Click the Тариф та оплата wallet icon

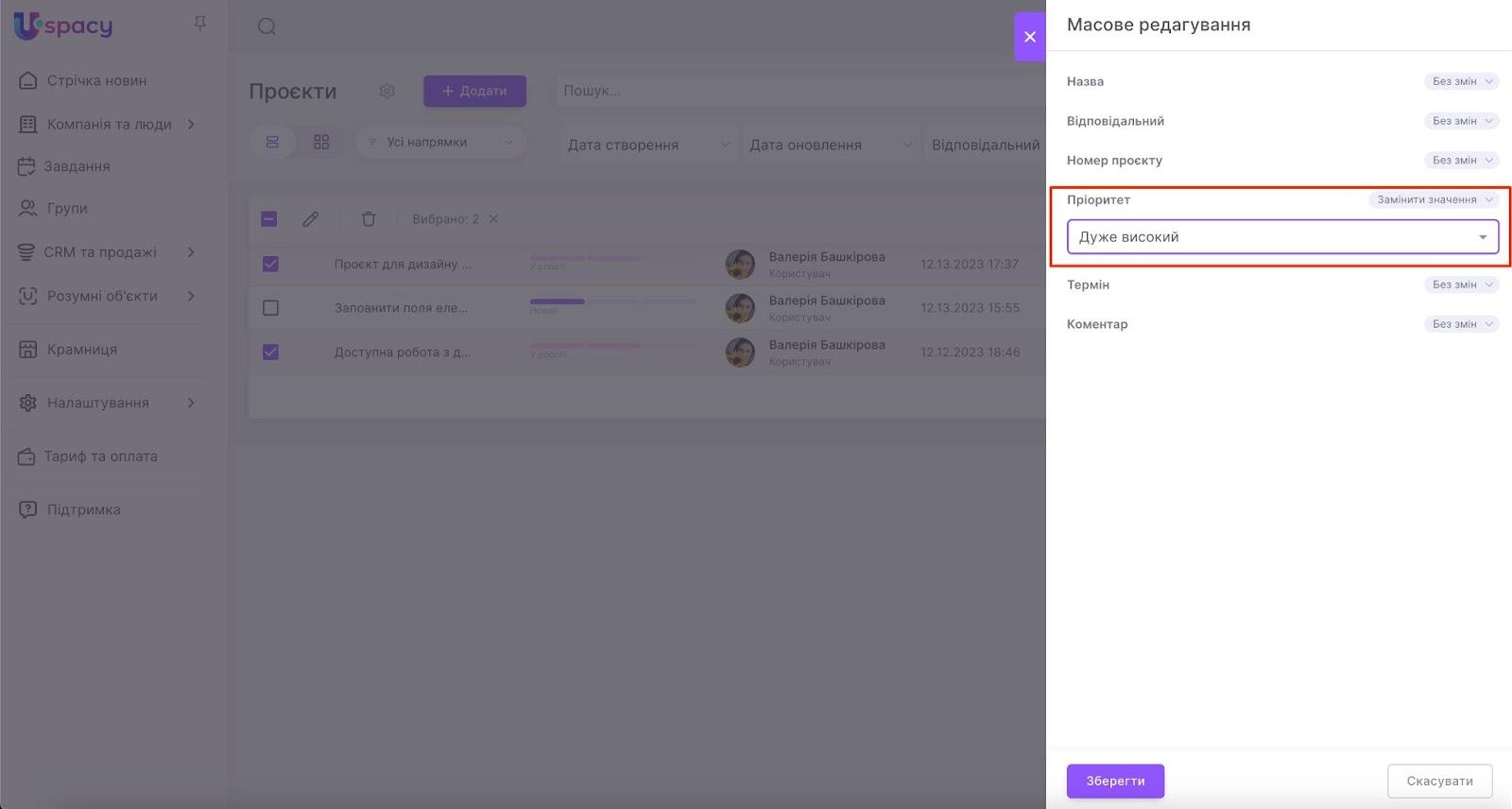(26, 456)
